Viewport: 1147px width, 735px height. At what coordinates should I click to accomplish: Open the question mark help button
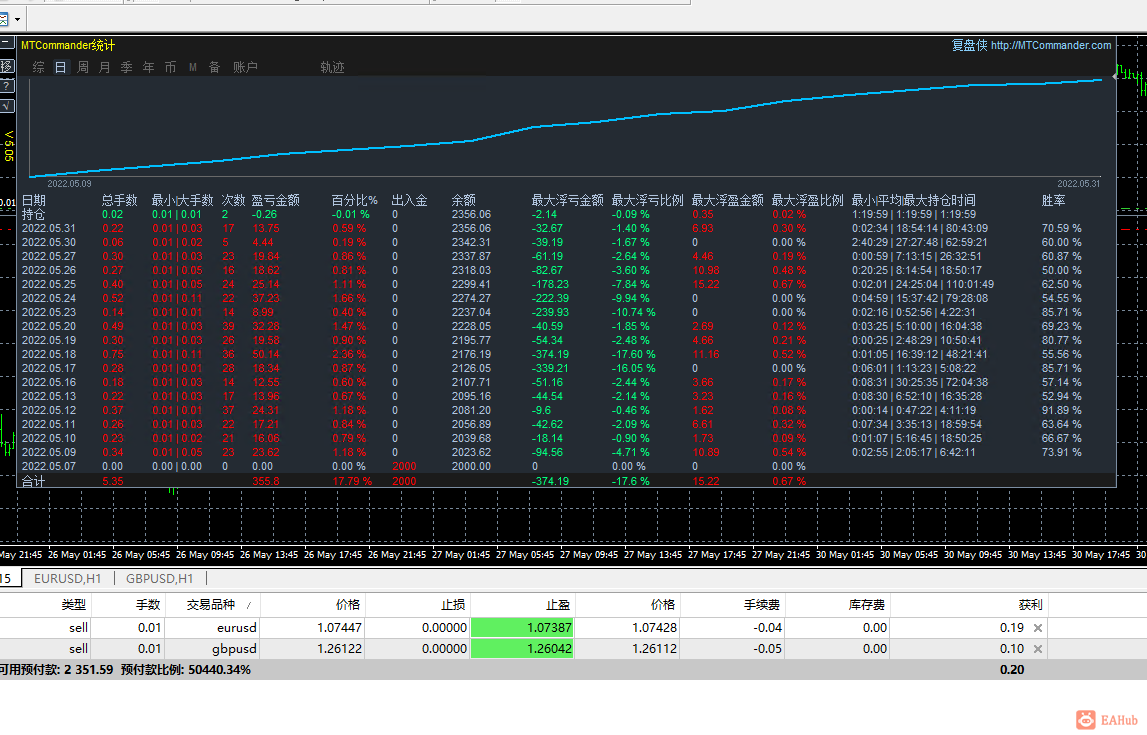click(x=6, y=86)
